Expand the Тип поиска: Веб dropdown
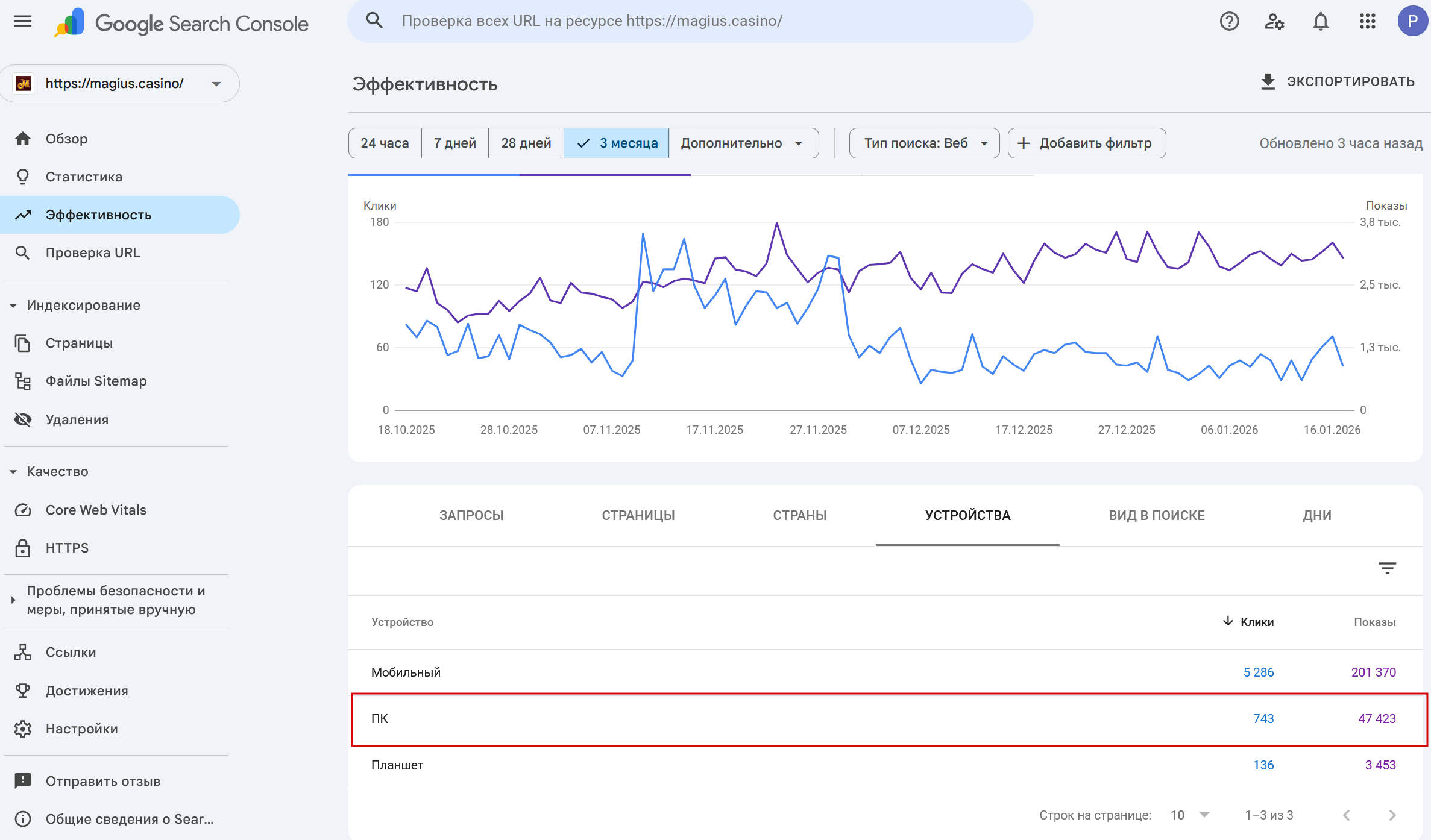1431x840 pixels. point(923,143)
